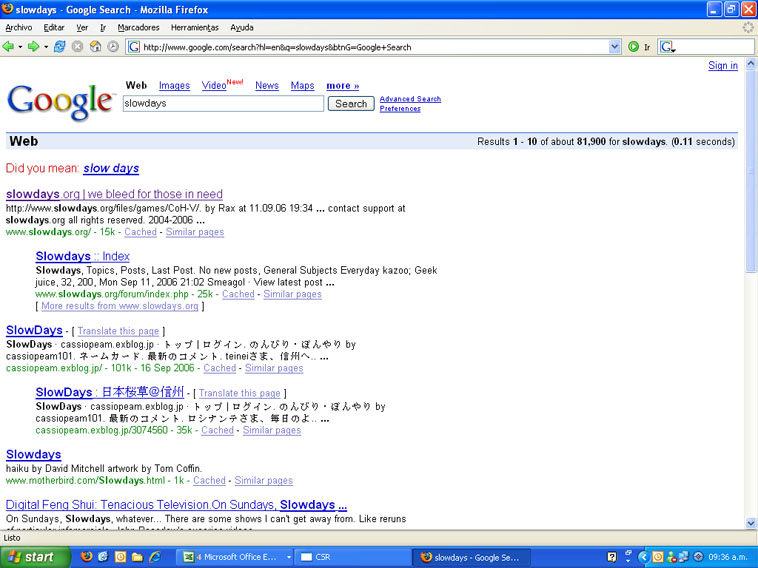
Task: Open forward button history dropdown arrow
Action: pyautogui.click(x=46, y=47)
